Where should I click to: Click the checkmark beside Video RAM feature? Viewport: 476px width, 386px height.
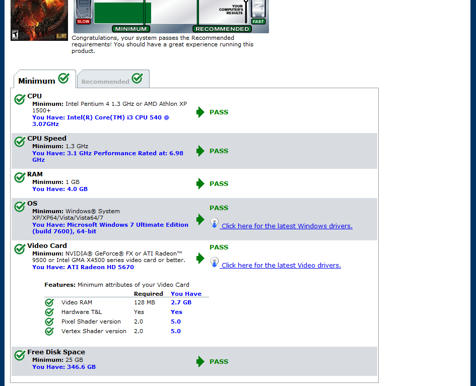click(x=49, y=302)
